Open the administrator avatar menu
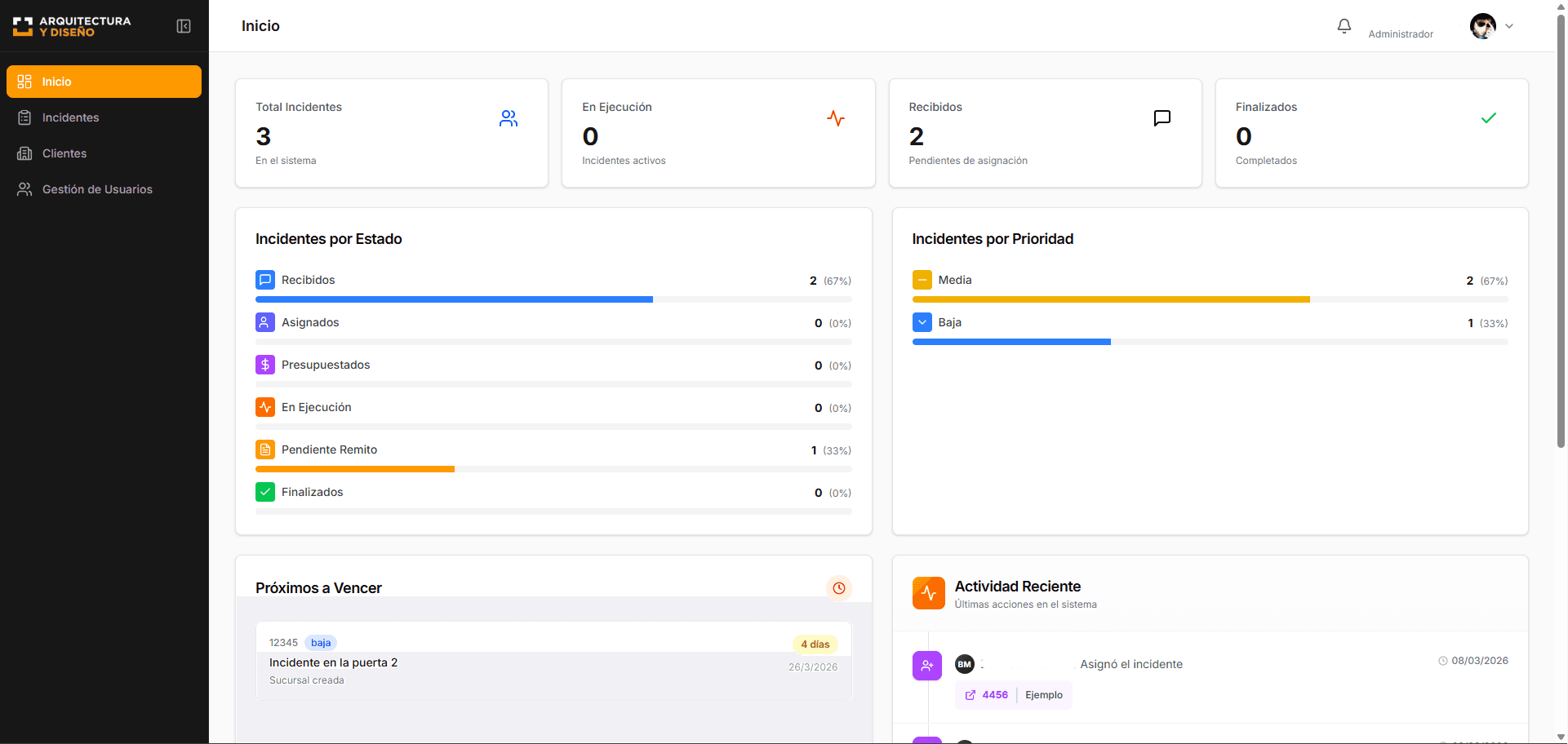 click(x=1482, y=26)
